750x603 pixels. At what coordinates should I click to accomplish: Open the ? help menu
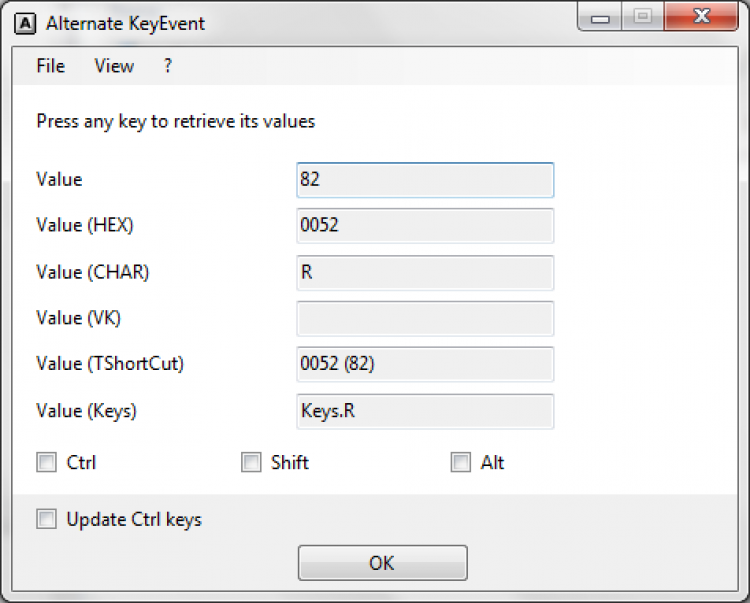click(168, 66)
